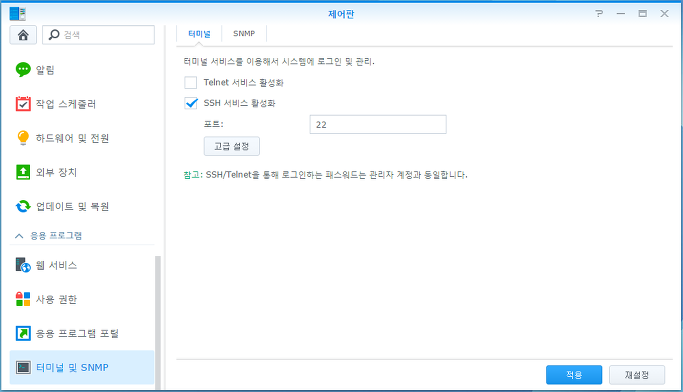Select 하드웨어 및 전원 label

[72, 138]
